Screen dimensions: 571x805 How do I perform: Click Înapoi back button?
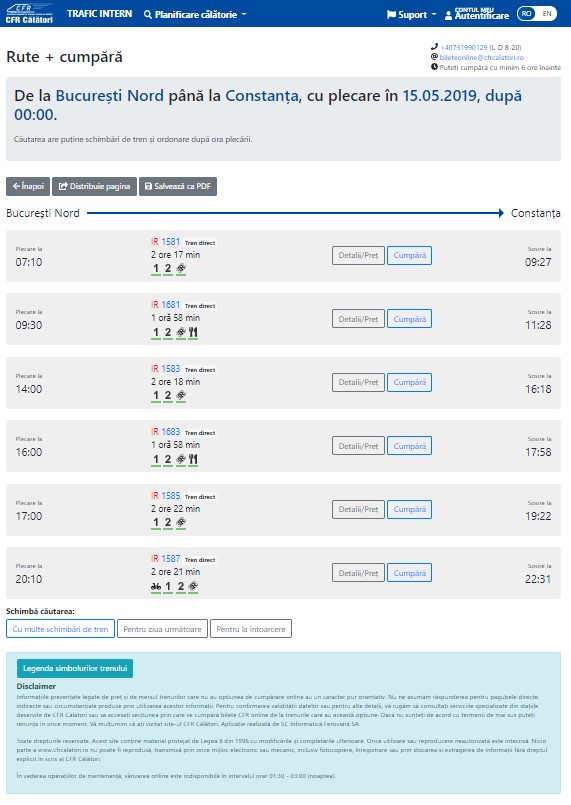[x=28, y=186]
